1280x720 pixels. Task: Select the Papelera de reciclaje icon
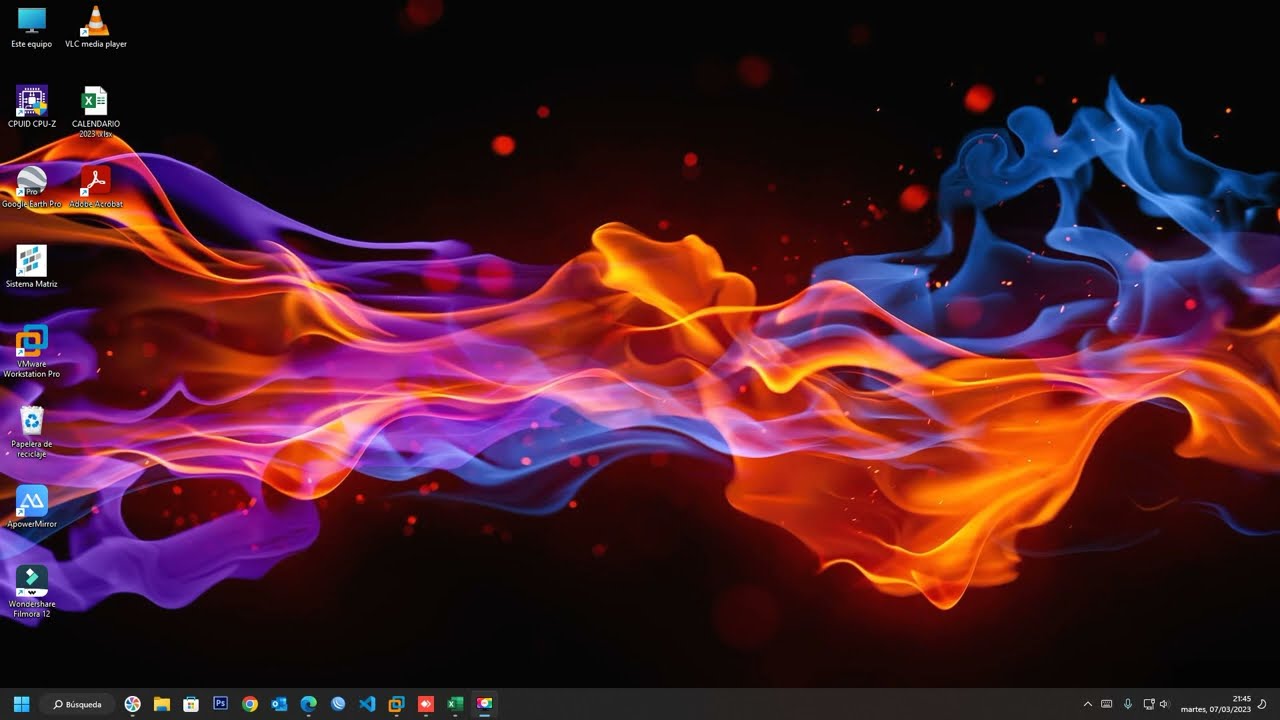pos(32,432)
